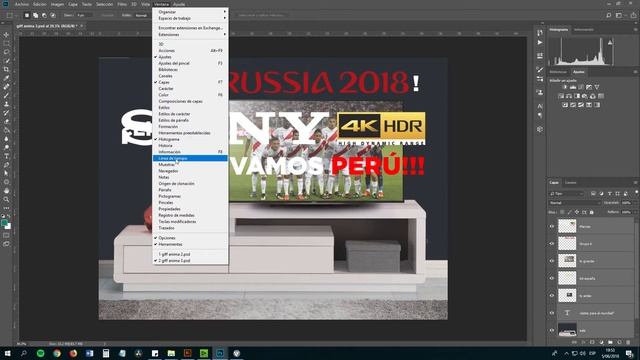Open the Archivo menu
Image resolution: width=640 pixels, height=360 pixels.
[x=22, y=4]
